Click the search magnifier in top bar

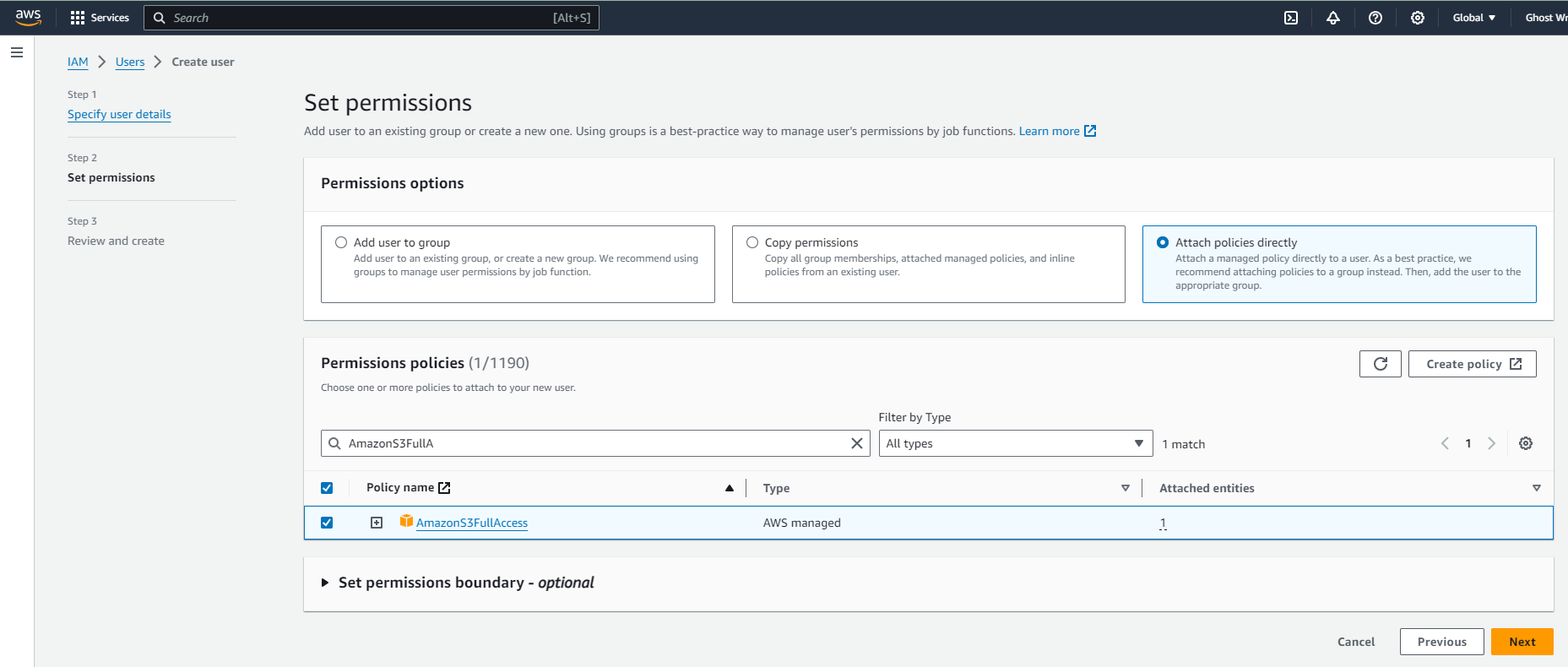point(159,18)
